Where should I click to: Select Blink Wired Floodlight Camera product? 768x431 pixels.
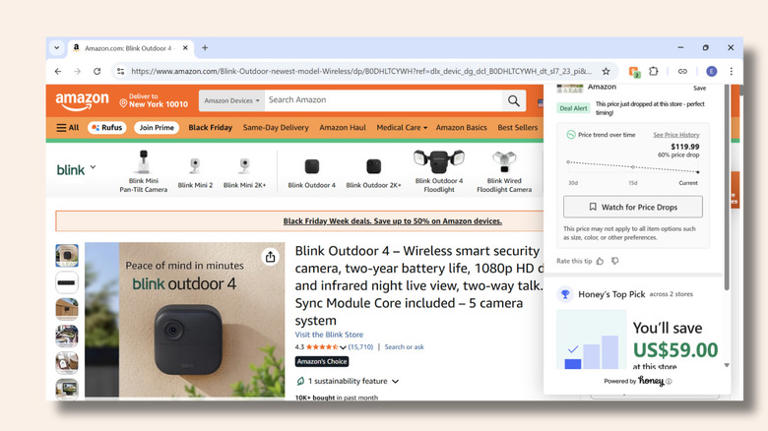coord(504,171)
